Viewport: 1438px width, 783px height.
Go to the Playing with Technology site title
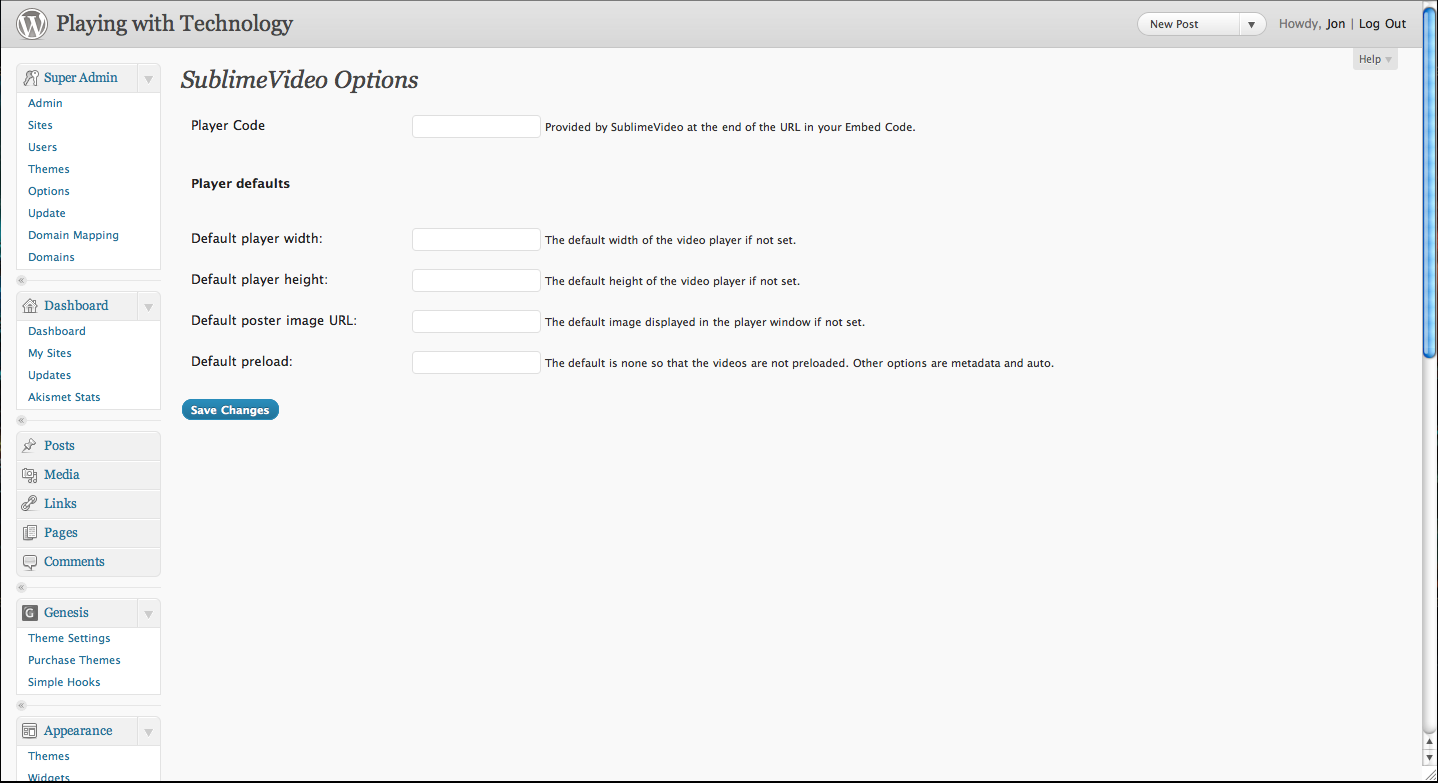[175, 24]
